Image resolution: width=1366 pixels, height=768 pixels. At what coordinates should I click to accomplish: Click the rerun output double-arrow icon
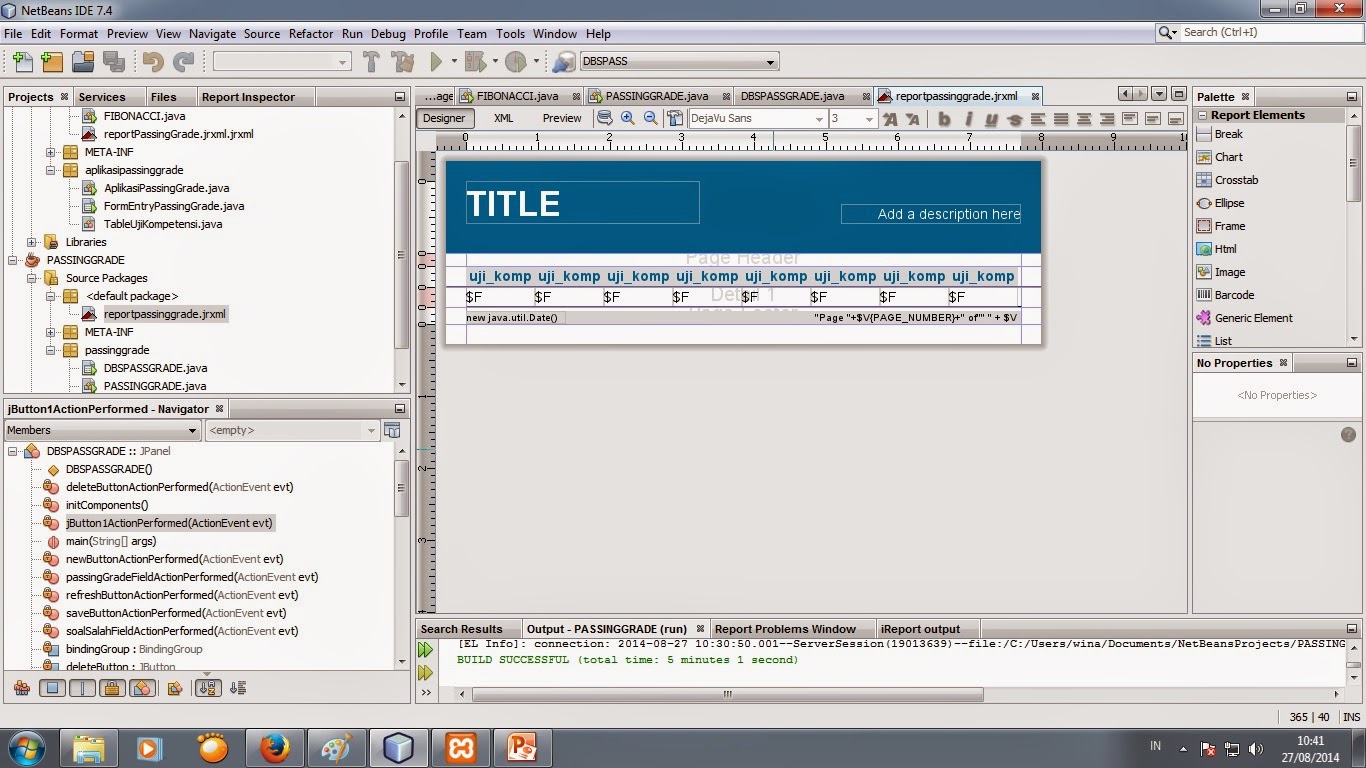click(x=425, y=650)
